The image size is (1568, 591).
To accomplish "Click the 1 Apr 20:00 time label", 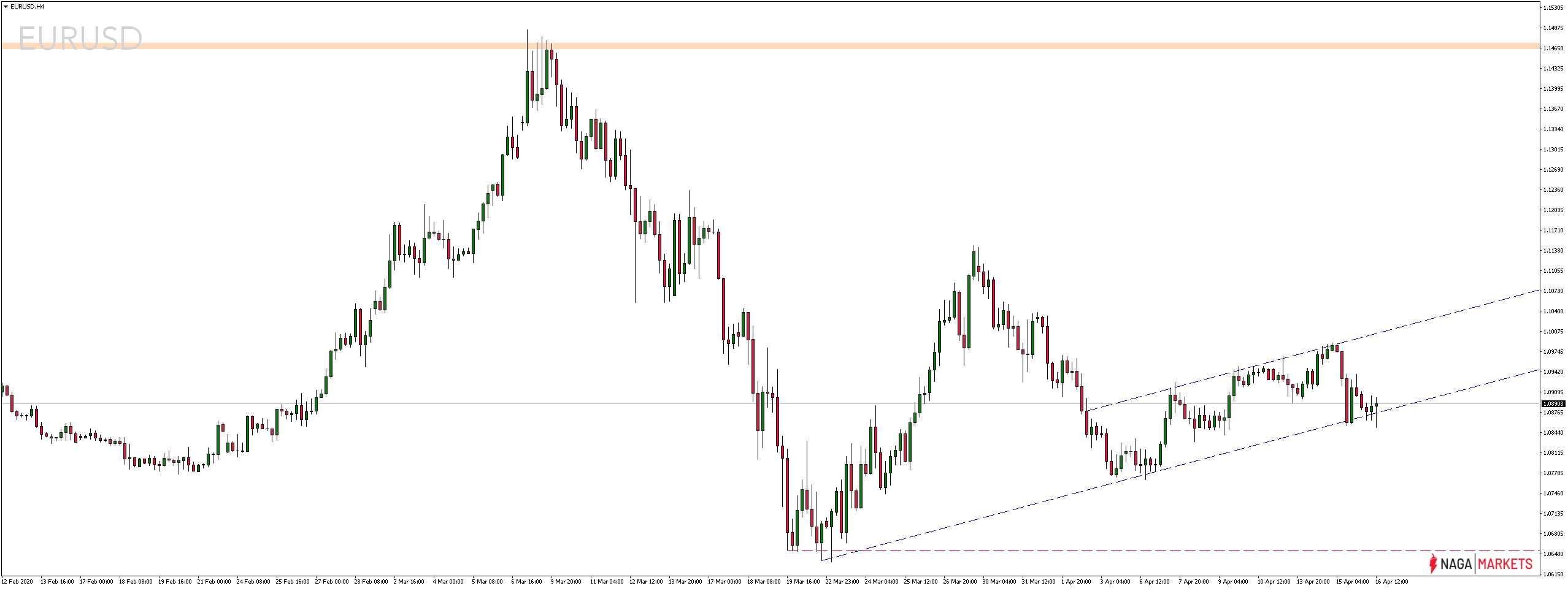I will click(x=1076, y=581).
